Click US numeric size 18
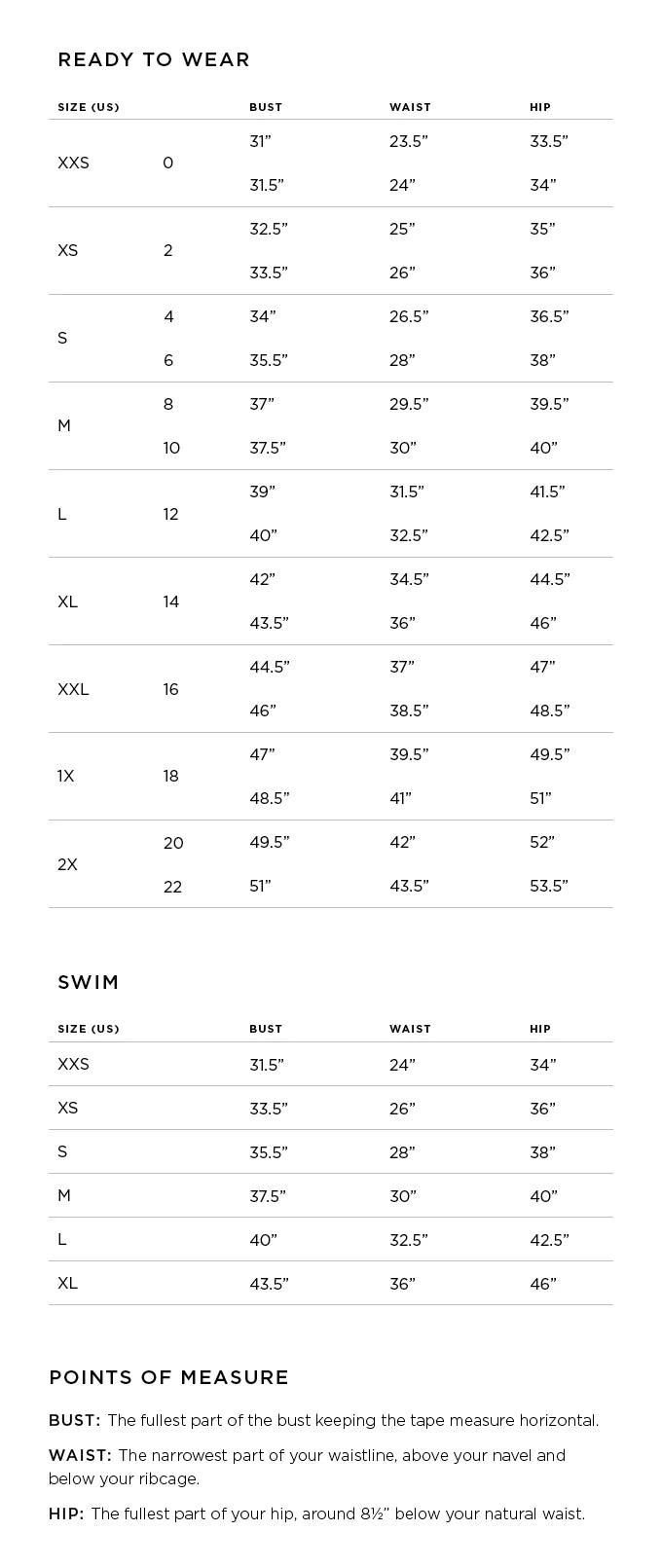 click(x=170, y=777)
